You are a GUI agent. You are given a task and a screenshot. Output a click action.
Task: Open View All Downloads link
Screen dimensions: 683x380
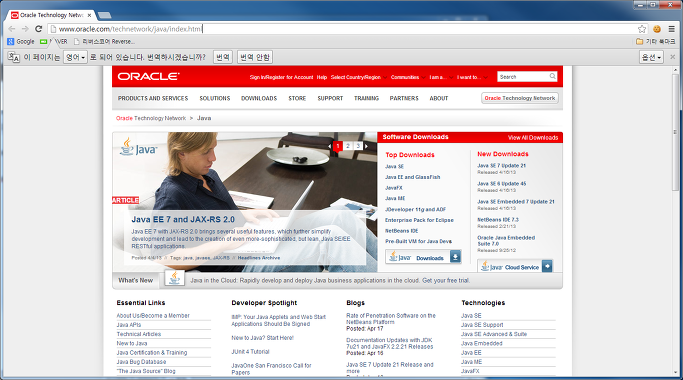(533, 138)
